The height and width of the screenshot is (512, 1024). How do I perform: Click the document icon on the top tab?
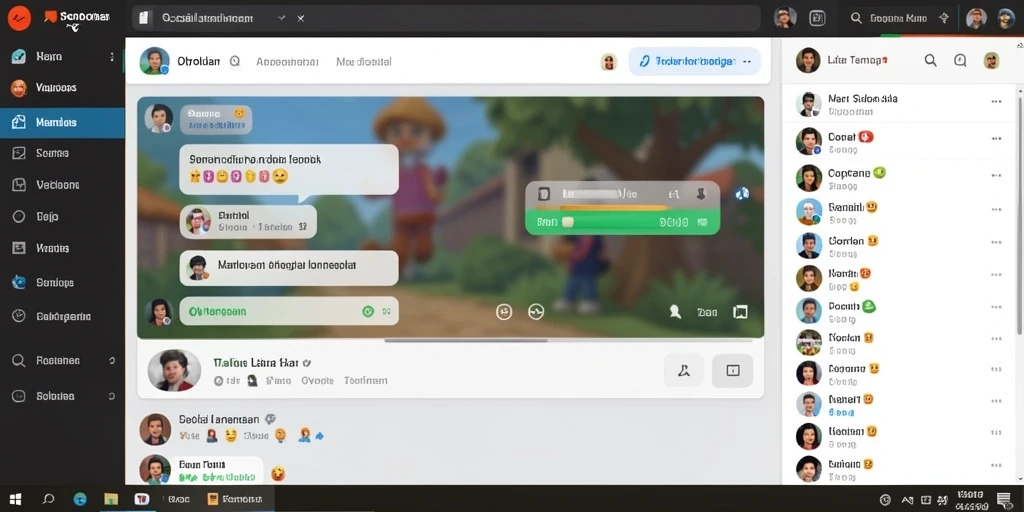(x=145, y=18)
